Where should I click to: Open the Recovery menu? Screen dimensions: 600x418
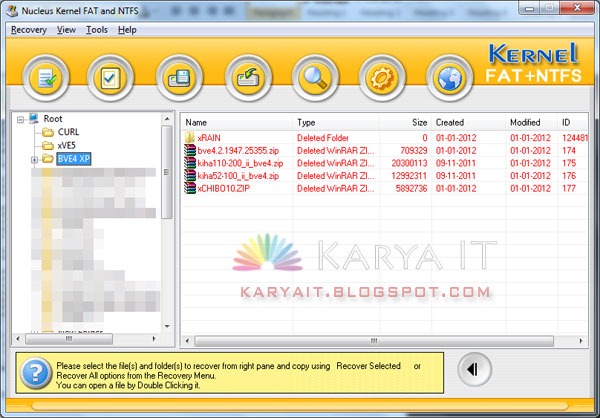[29, 30]
